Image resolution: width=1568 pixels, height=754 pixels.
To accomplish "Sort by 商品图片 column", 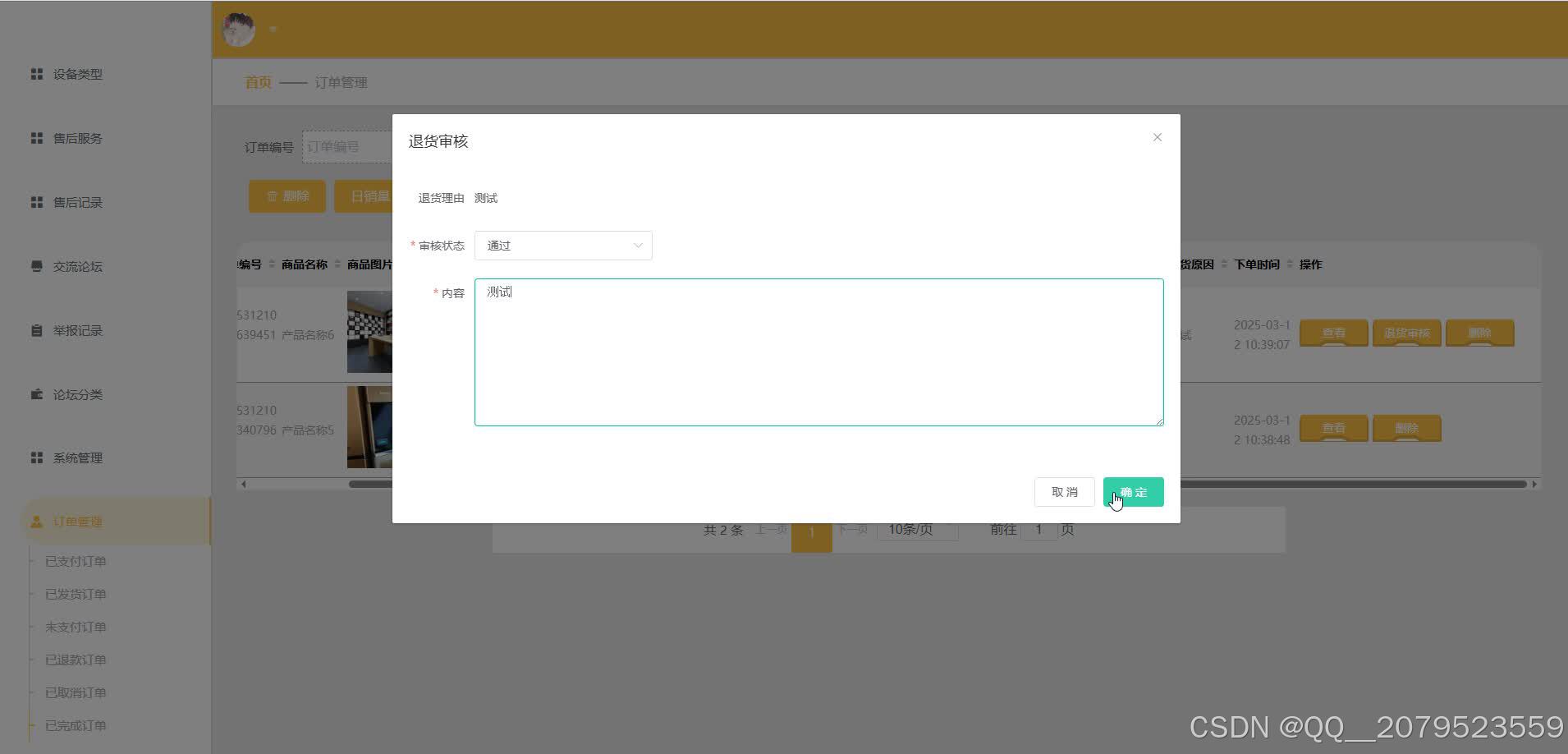I will click(x=369, y=264).
